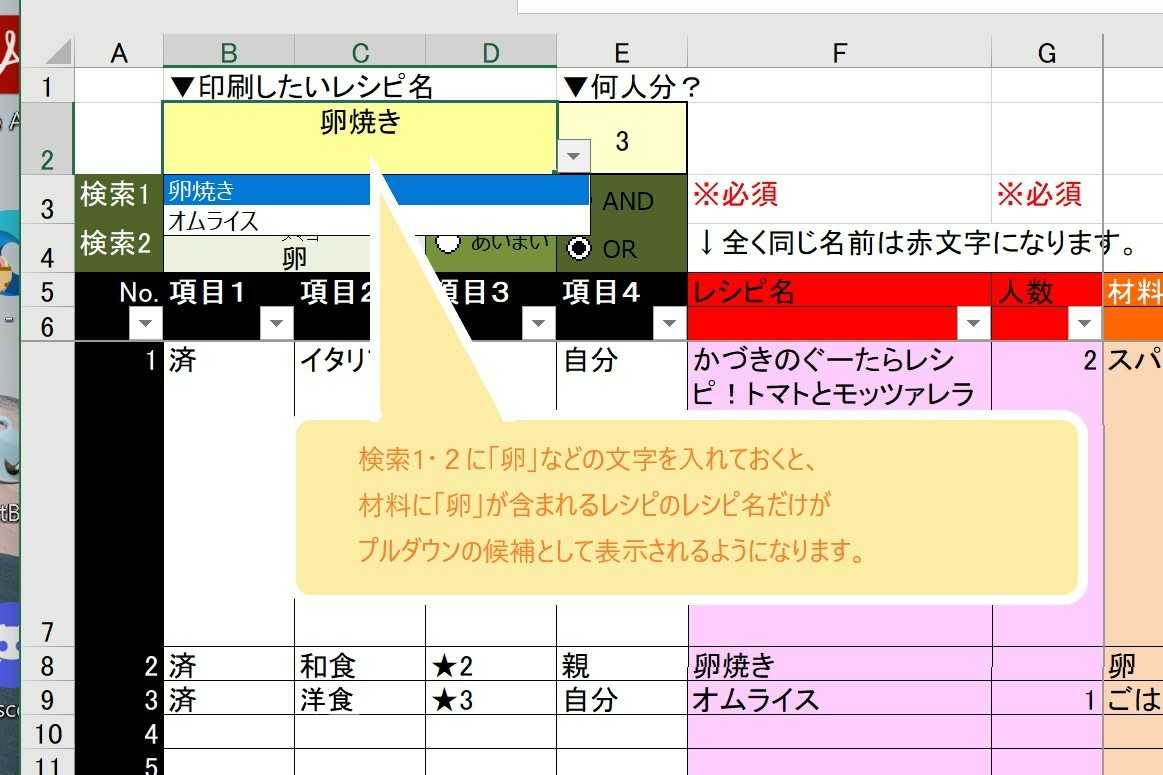Click the yellow recipe cell showing 卵焼き
Image resolution: width=1163 pixels, height=775 pixels.
tap(360, 139)
